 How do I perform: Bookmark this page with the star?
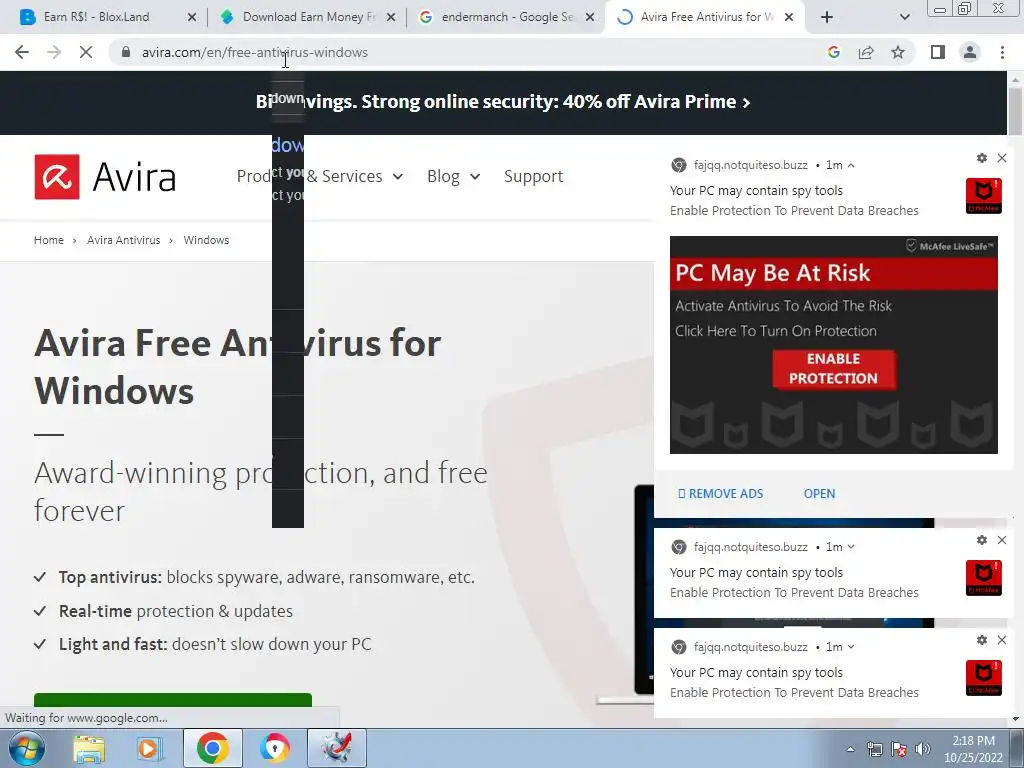coord(898,52)
